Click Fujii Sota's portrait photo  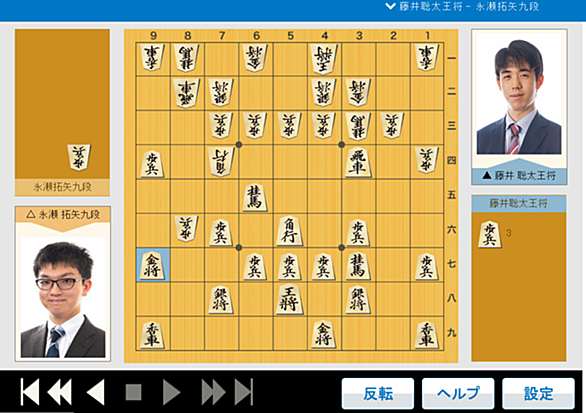point(519,94)
